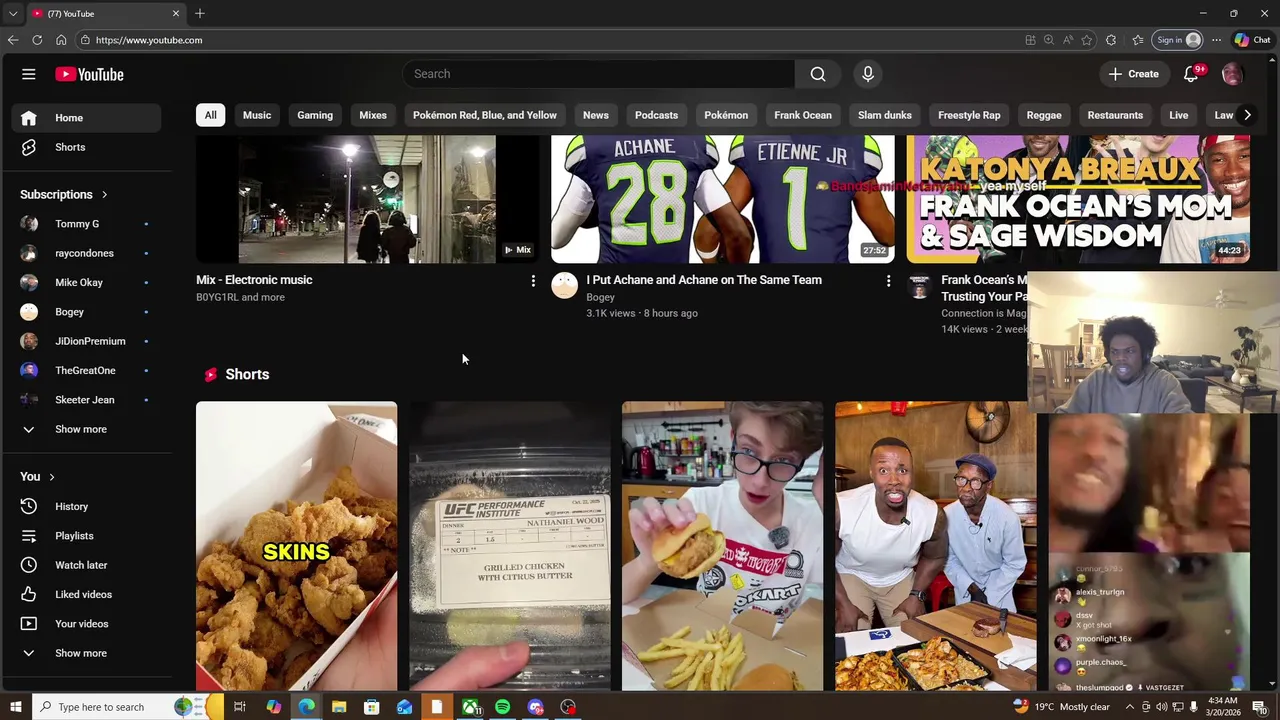Open the notifications bell
1280x720 pixels.
[x=1191, y=74]
